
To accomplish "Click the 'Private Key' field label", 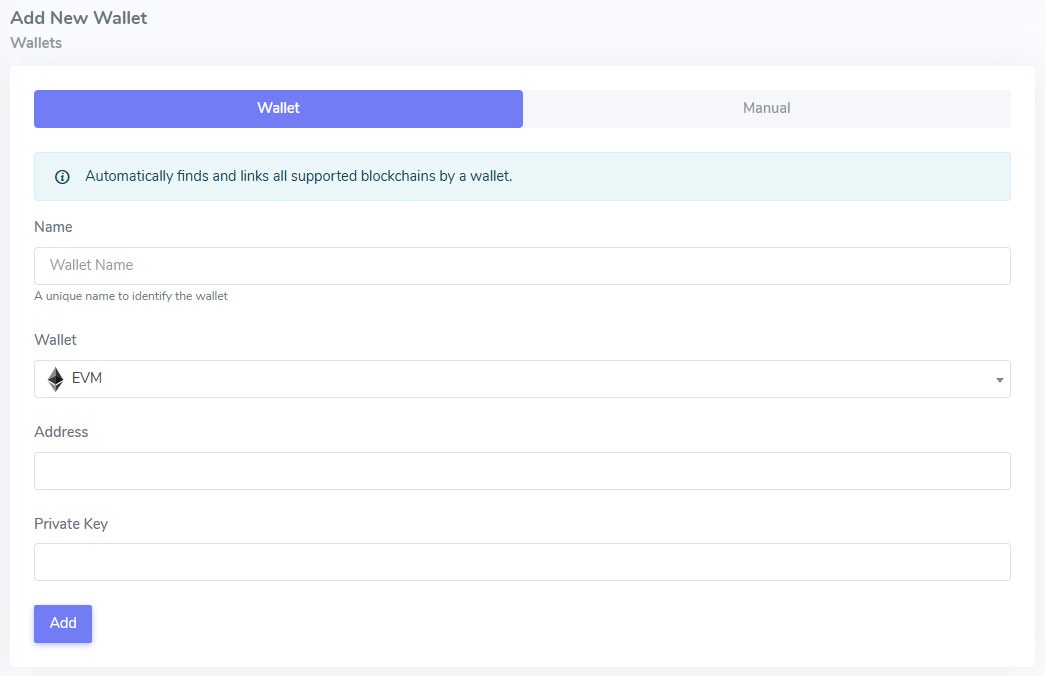I will (71, 524).
